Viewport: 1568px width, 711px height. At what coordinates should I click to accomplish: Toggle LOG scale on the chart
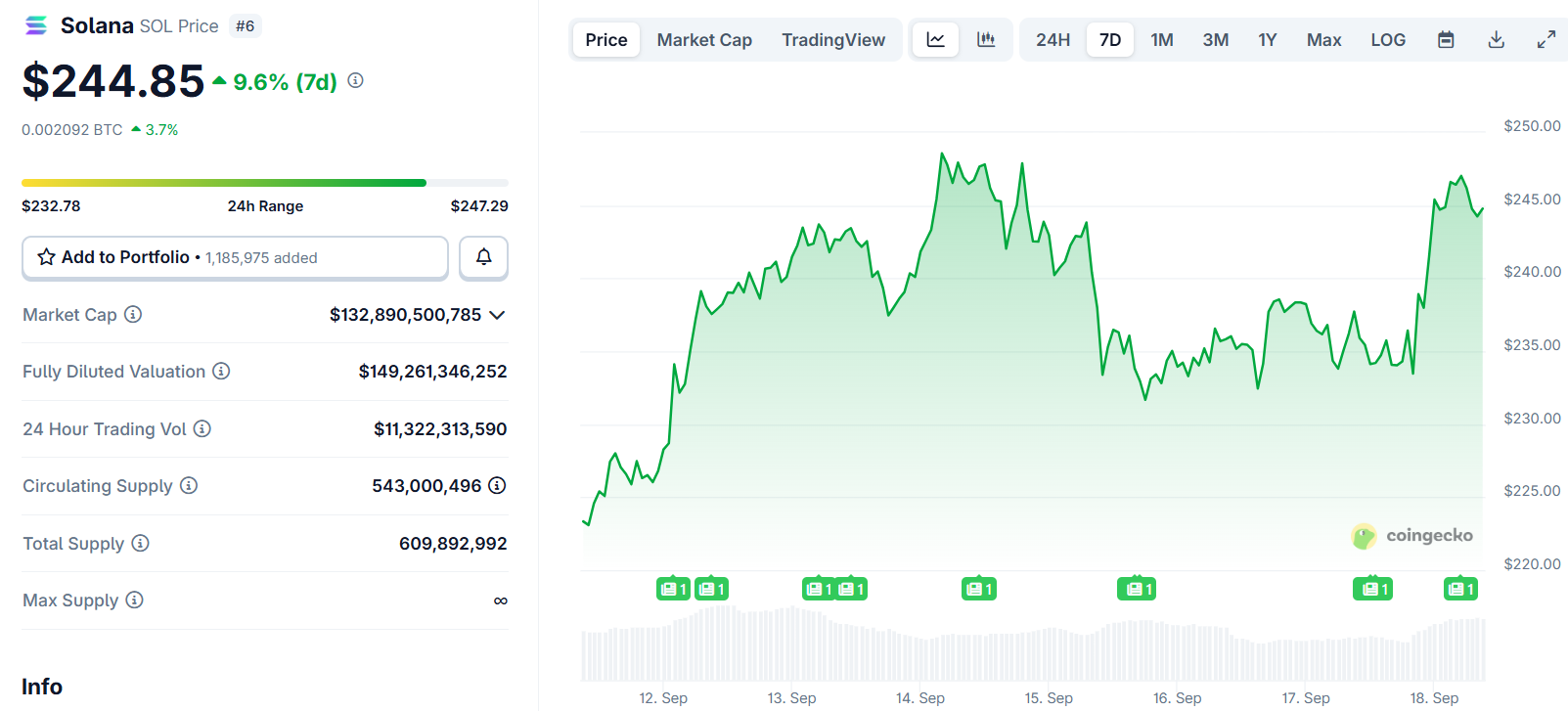(1388, 40)
